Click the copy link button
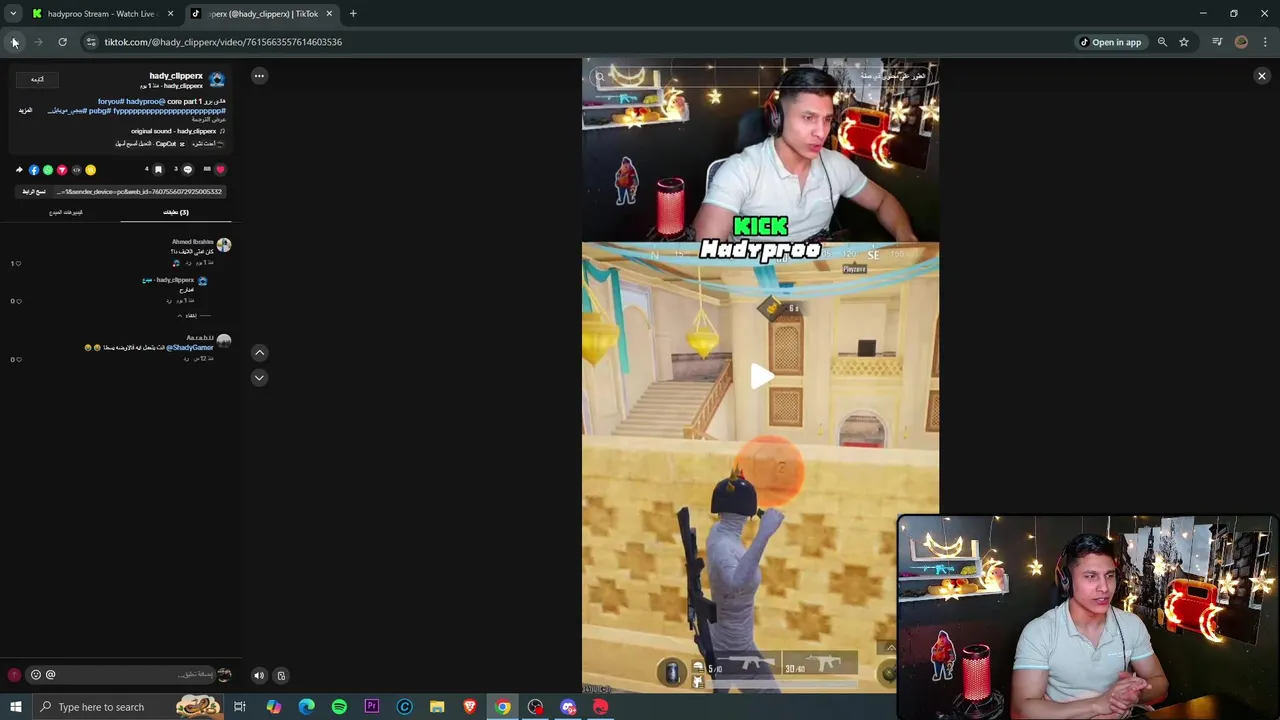Image resolution: width=1280 pixels, height=720 pixels. pyautogui.click(x=34, y=191)
